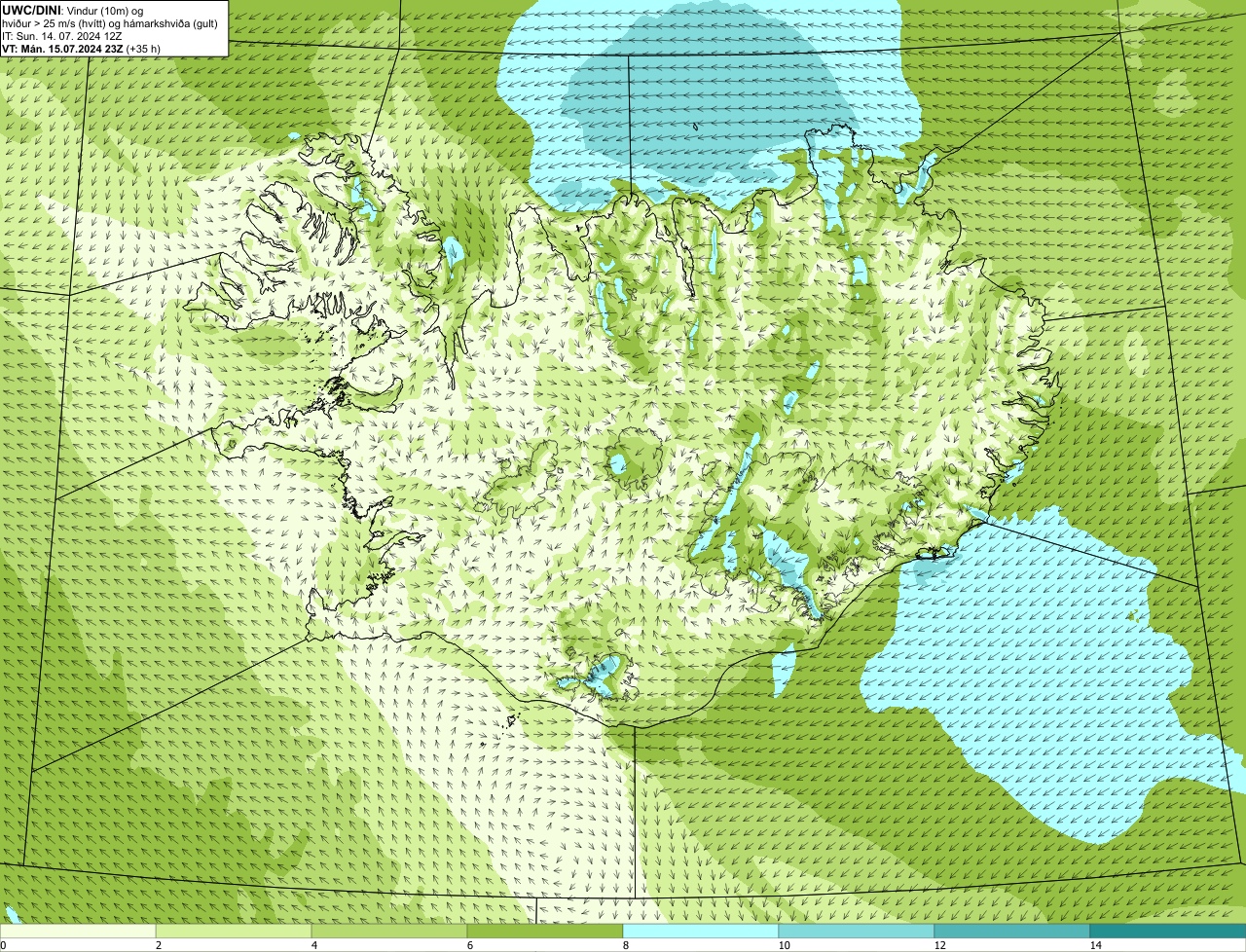Click the legend scale number "12"
This screenshot has width=1246, height=952.
(939, 945)
